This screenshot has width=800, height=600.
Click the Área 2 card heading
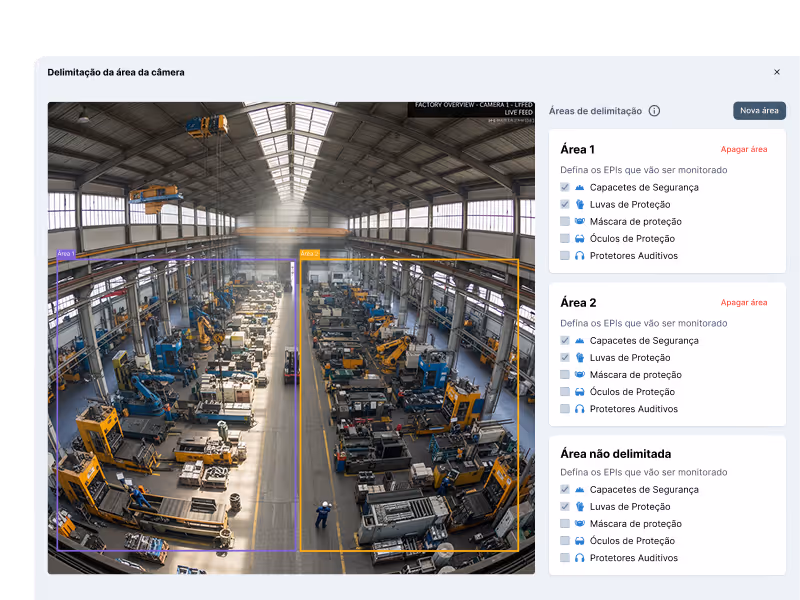[x=578, y=303]
